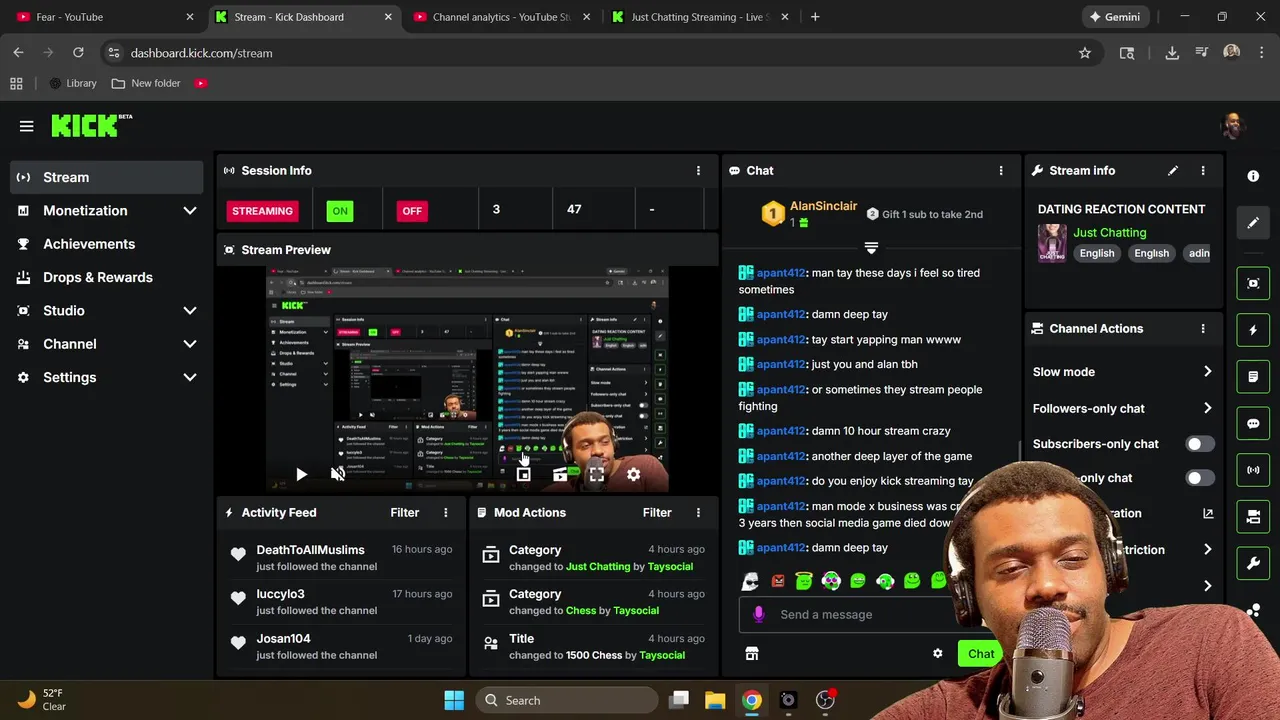Toggle Mod Actions widget in right sidebar
Image resolution: width=1280 pixels, height=720 pixels.
[1253, 377]
